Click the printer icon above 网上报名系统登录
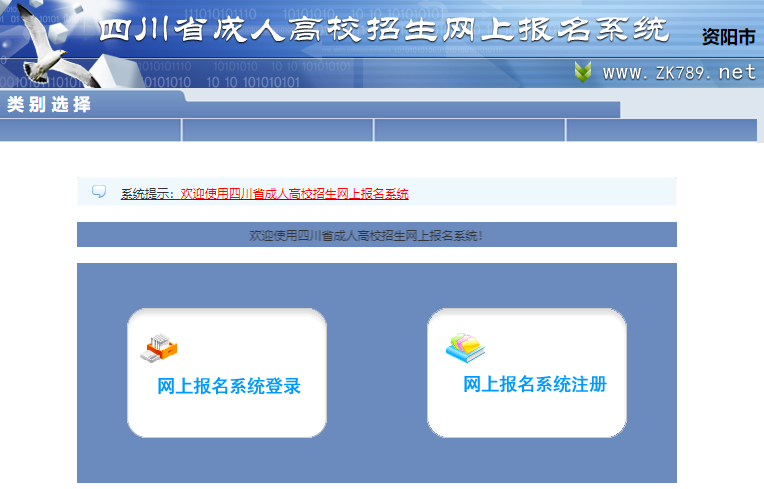Viewport: 764px width, 489px height. tap(160, 347)
